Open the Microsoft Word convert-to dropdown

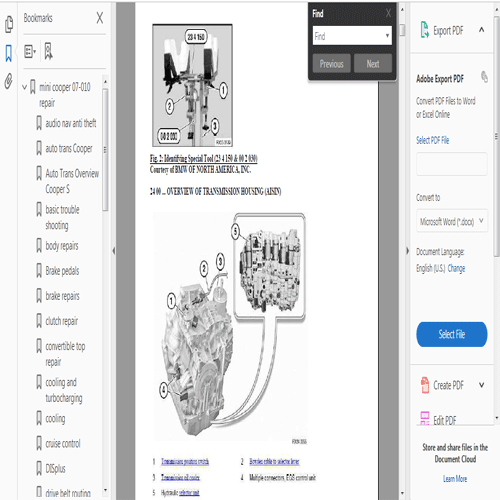(452, 221)
